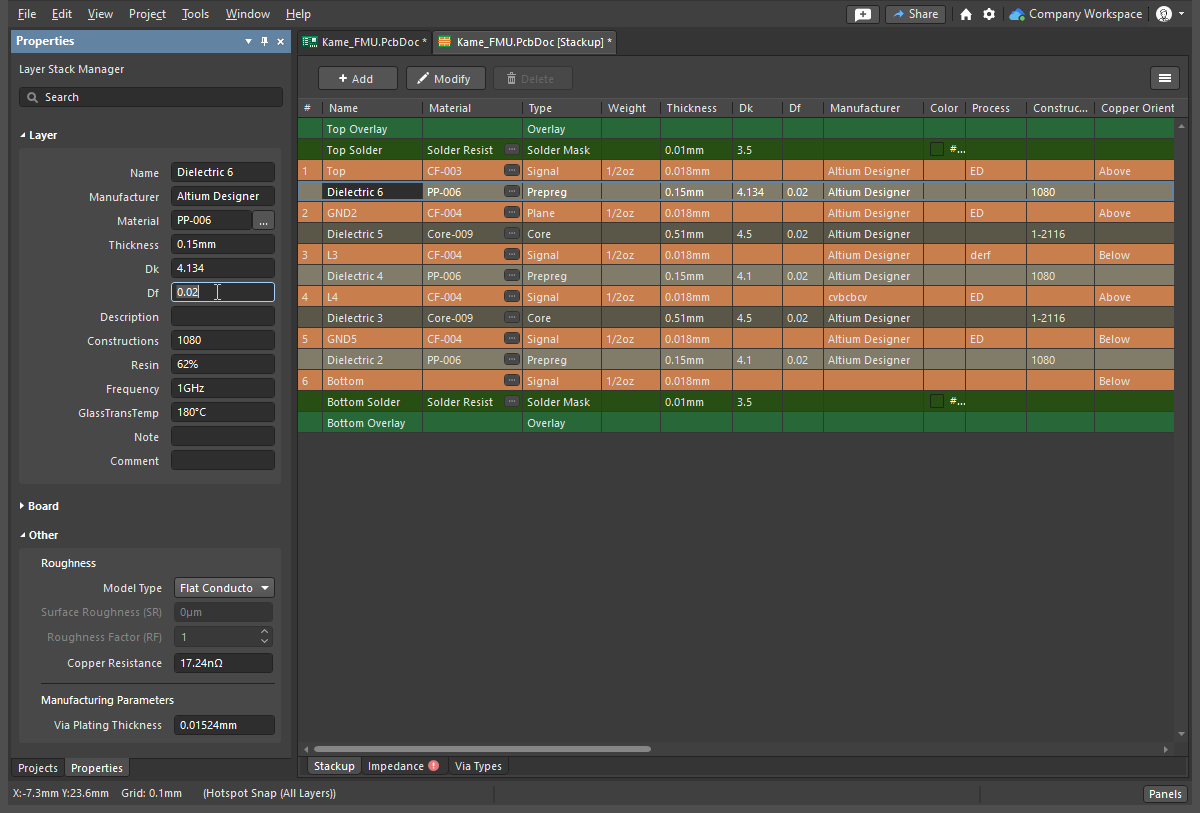The width and height of the screenshot is (1200, 813).
Task: Open the Model Type dropdown
Action: (224, 588)
